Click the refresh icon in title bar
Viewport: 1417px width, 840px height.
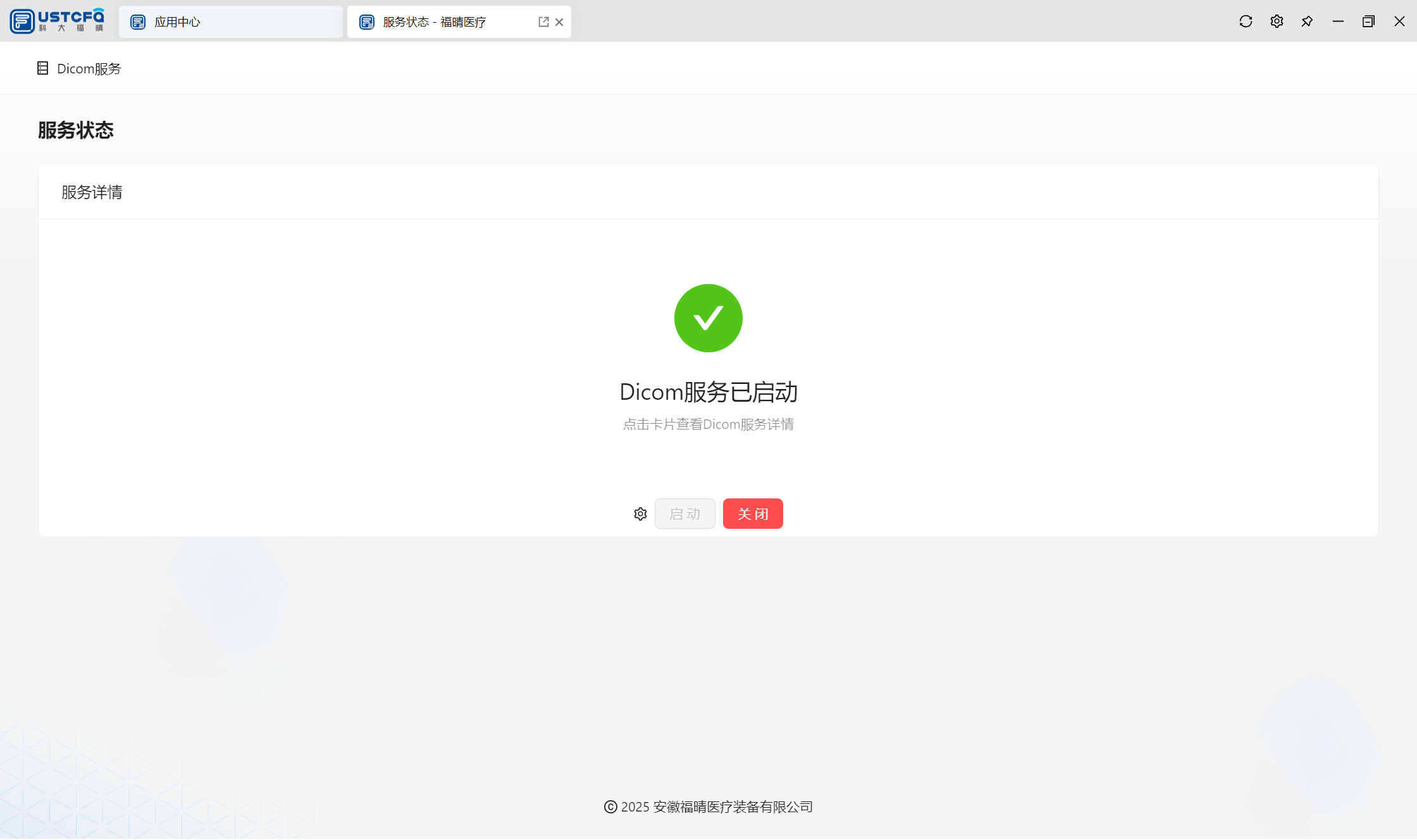click(x=1246, y=22)
